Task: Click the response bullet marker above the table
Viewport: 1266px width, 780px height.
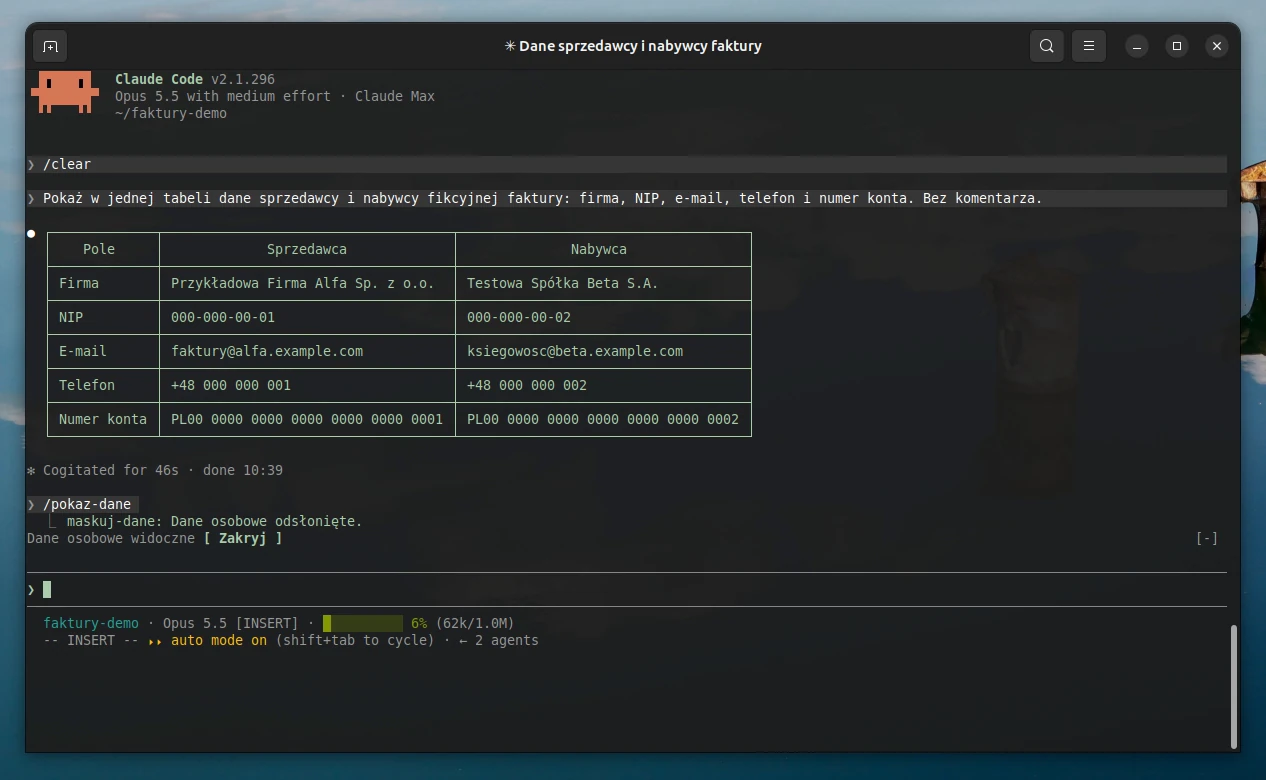Action: click(x=31, y=233)
